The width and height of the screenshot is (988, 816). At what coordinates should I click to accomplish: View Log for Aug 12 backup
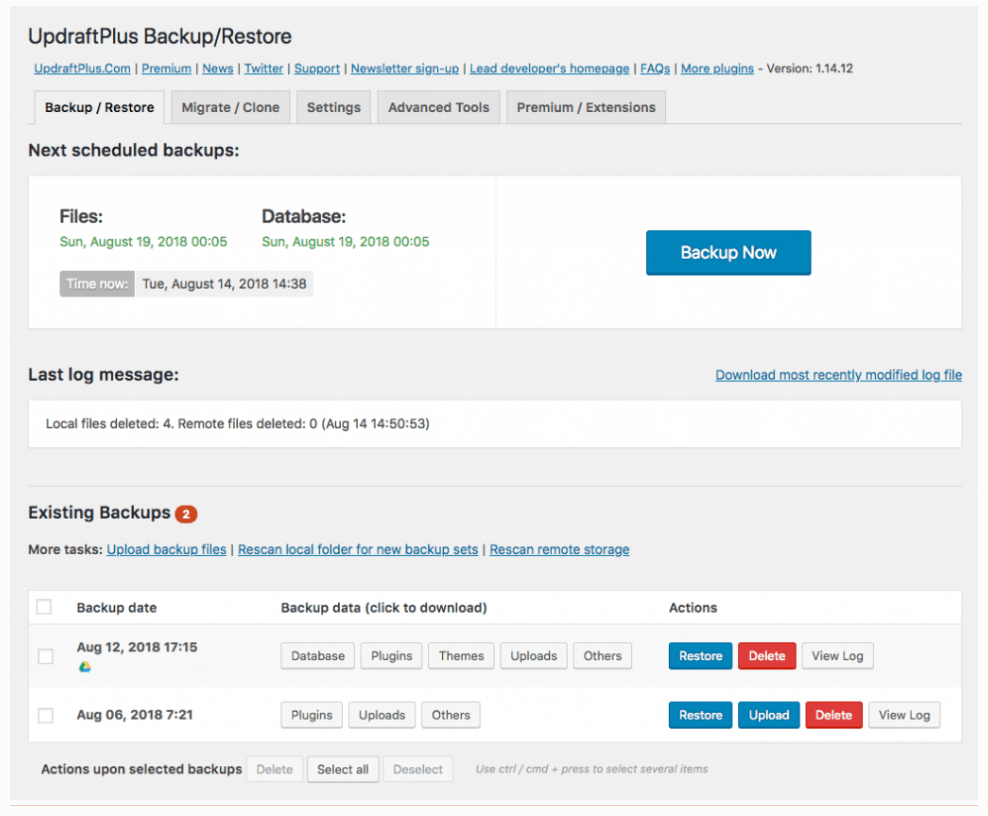coord(837,656)
